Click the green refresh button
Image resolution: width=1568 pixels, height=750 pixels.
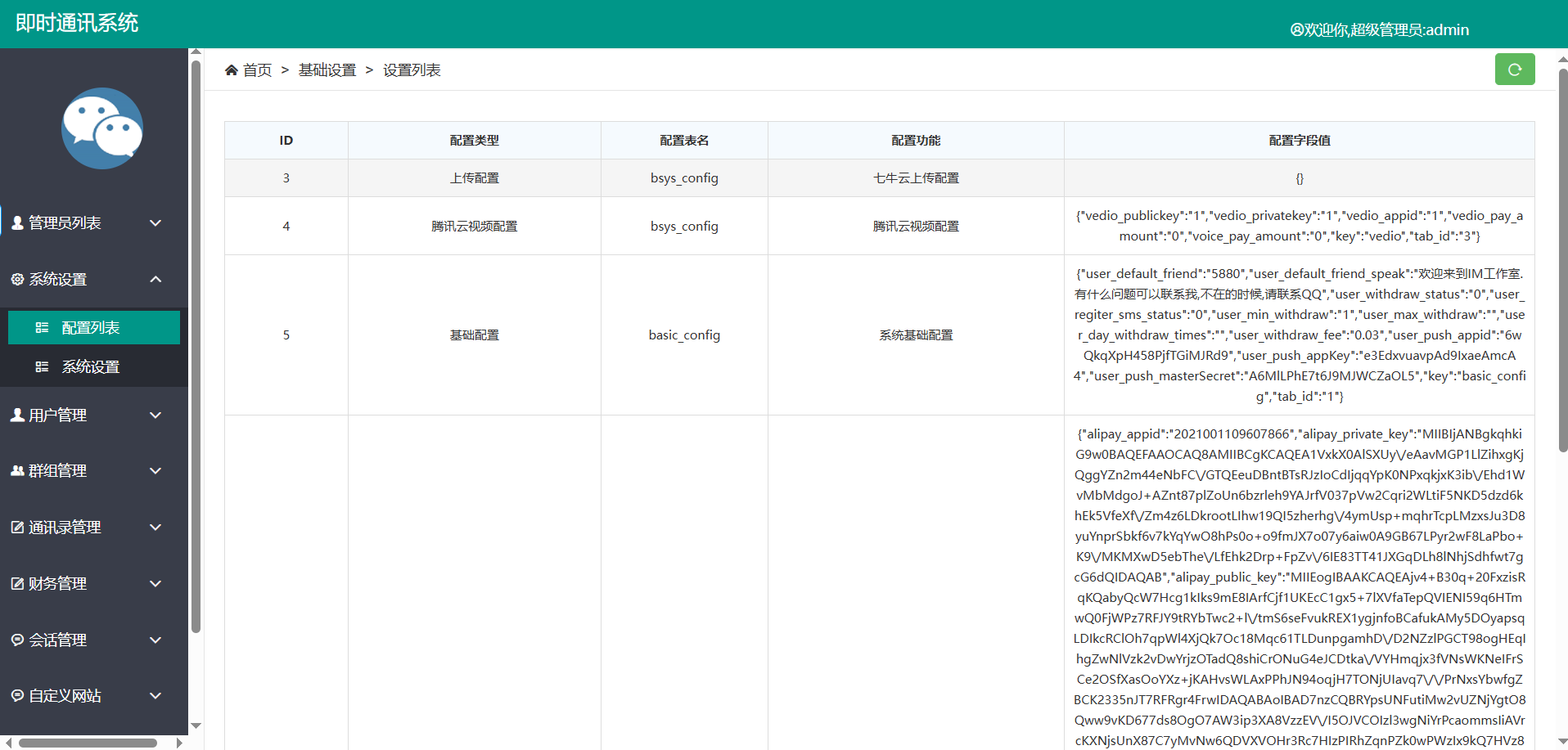click(1514, 70)
